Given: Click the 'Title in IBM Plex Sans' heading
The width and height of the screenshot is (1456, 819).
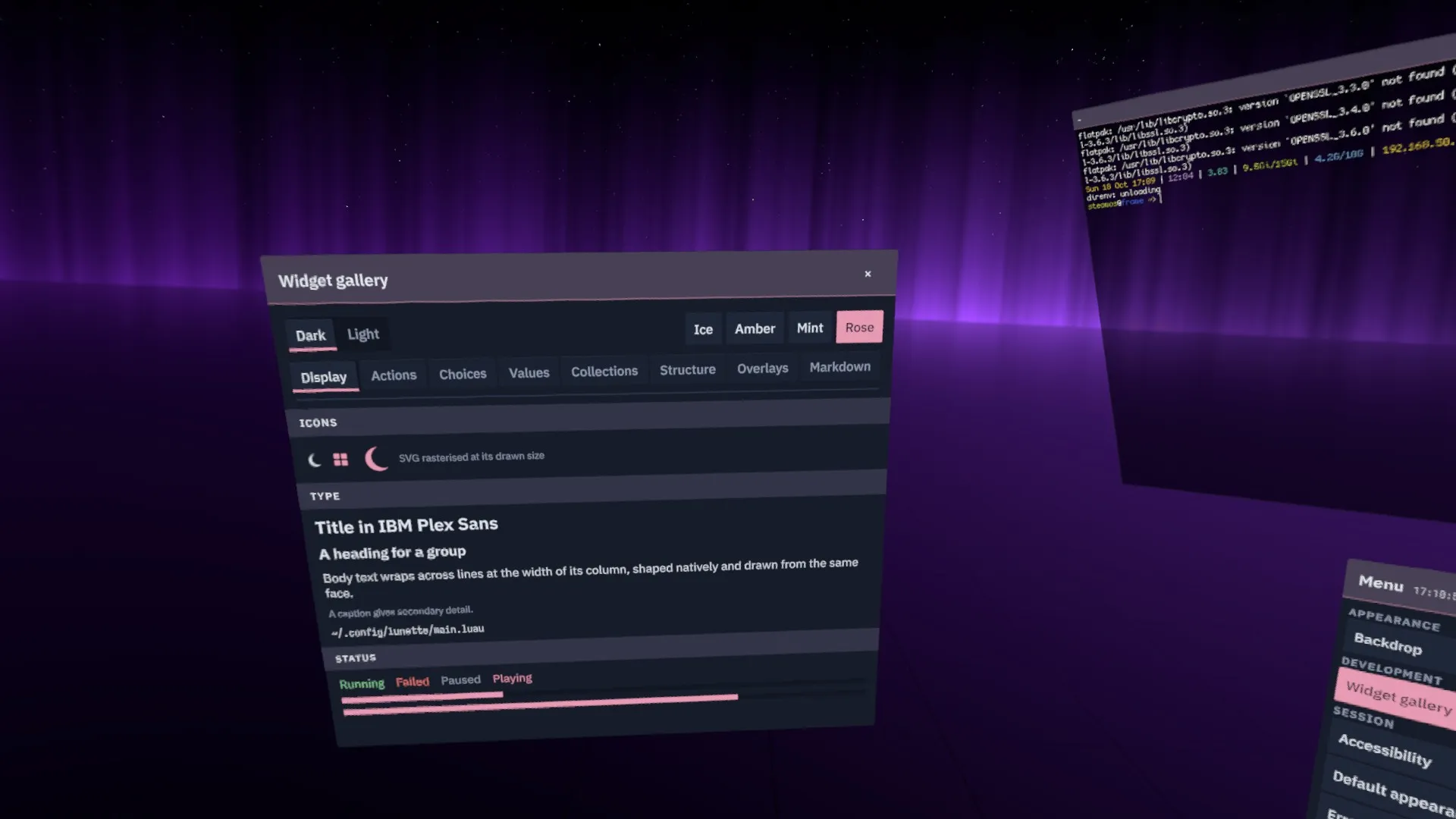Looking at the screenshot, I should [406, 526].
